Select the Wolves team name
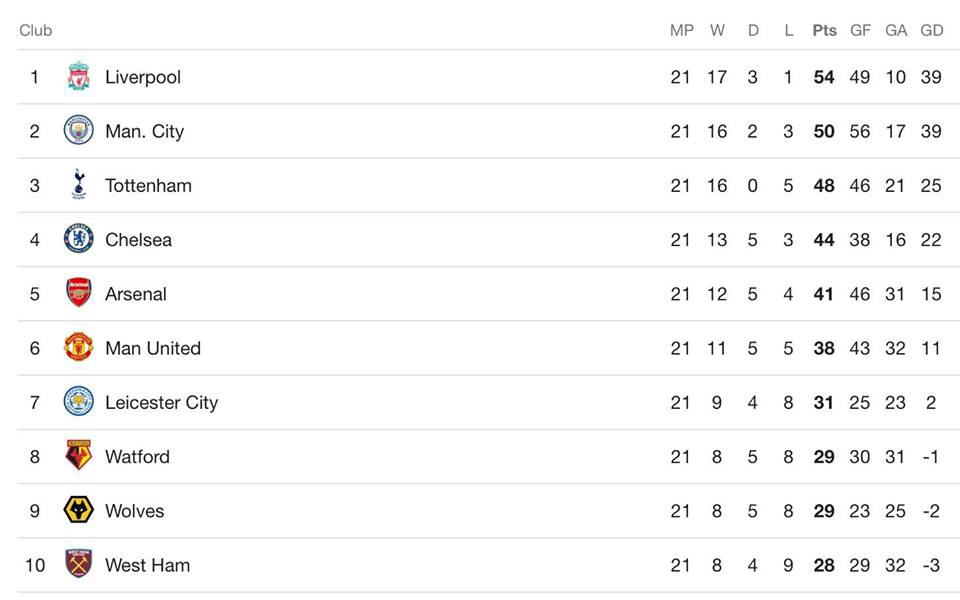960x600 pixels. (135, 511)
